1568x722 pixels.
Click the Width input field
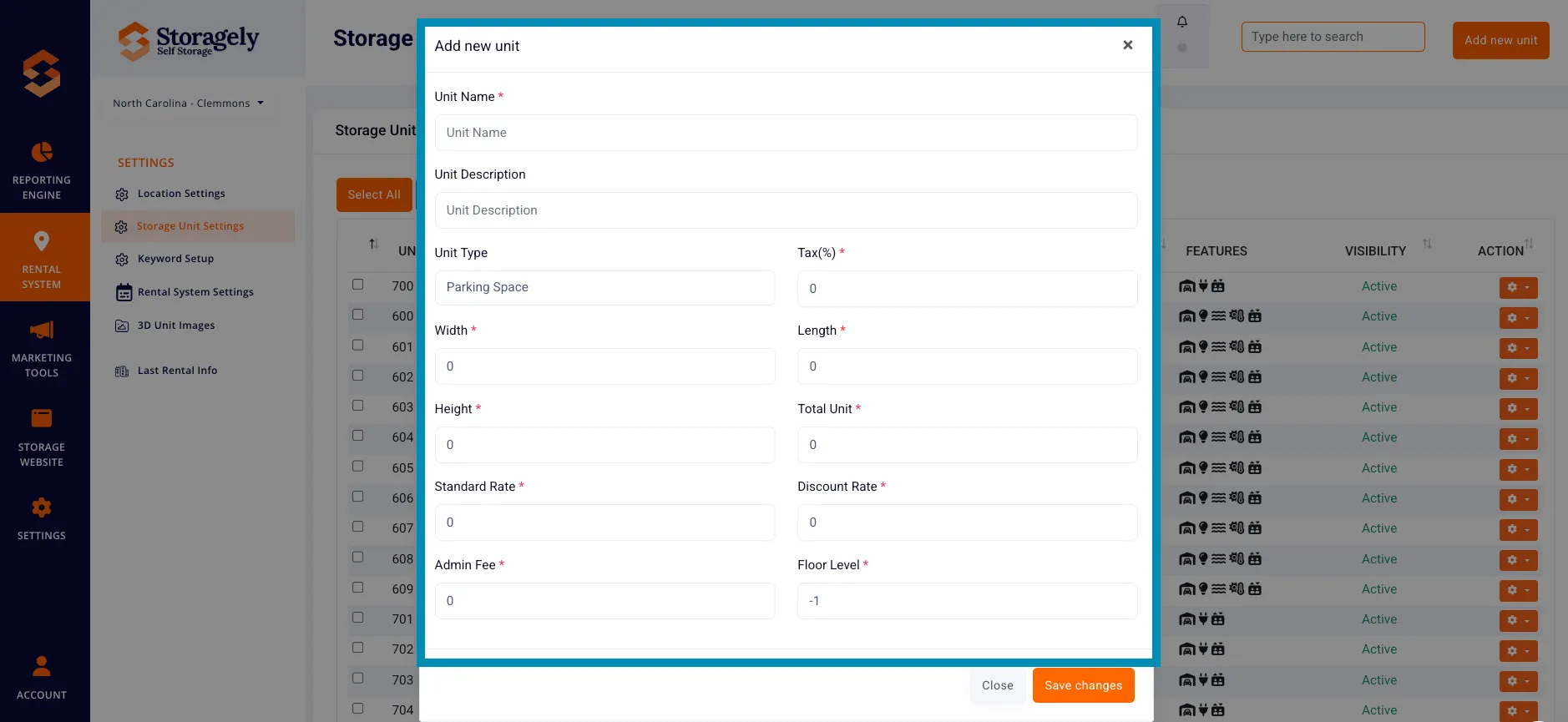(x=604, y=366)
